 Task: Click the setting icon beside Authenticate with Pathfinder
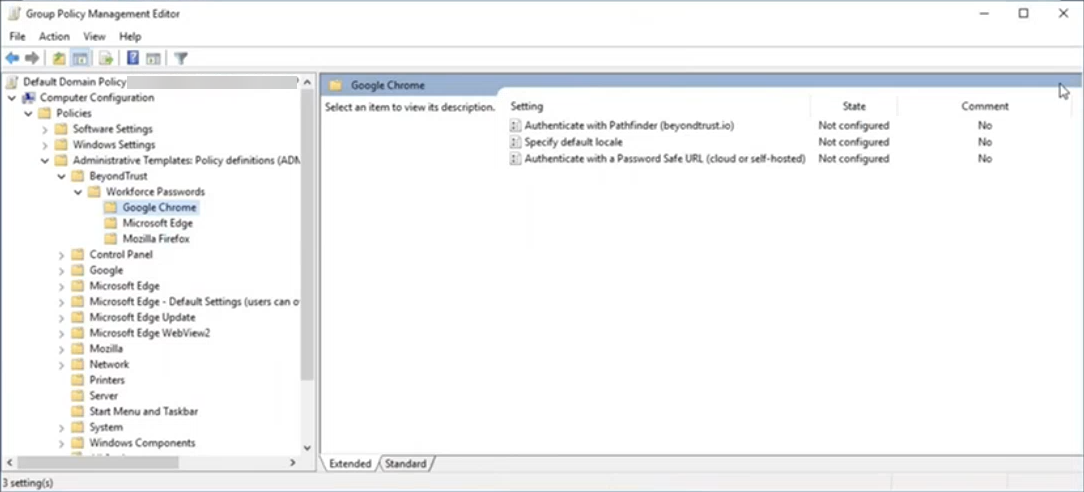point(514,126)
